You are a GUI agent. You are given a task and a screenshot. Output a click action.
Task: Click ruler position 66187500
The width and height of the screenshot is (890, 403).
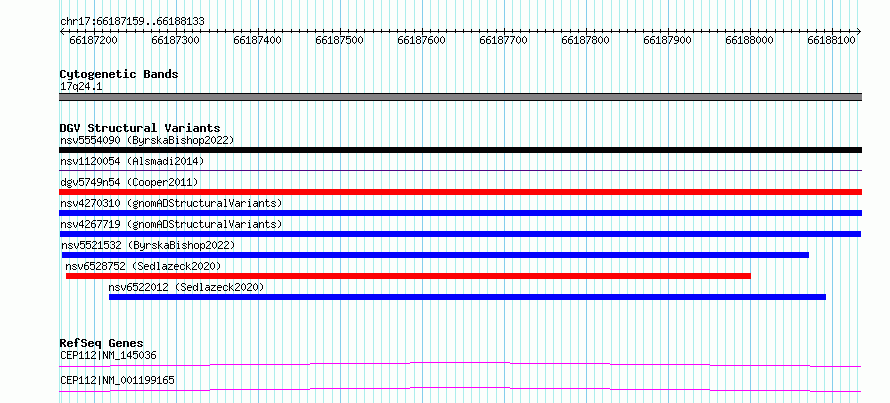341,40
